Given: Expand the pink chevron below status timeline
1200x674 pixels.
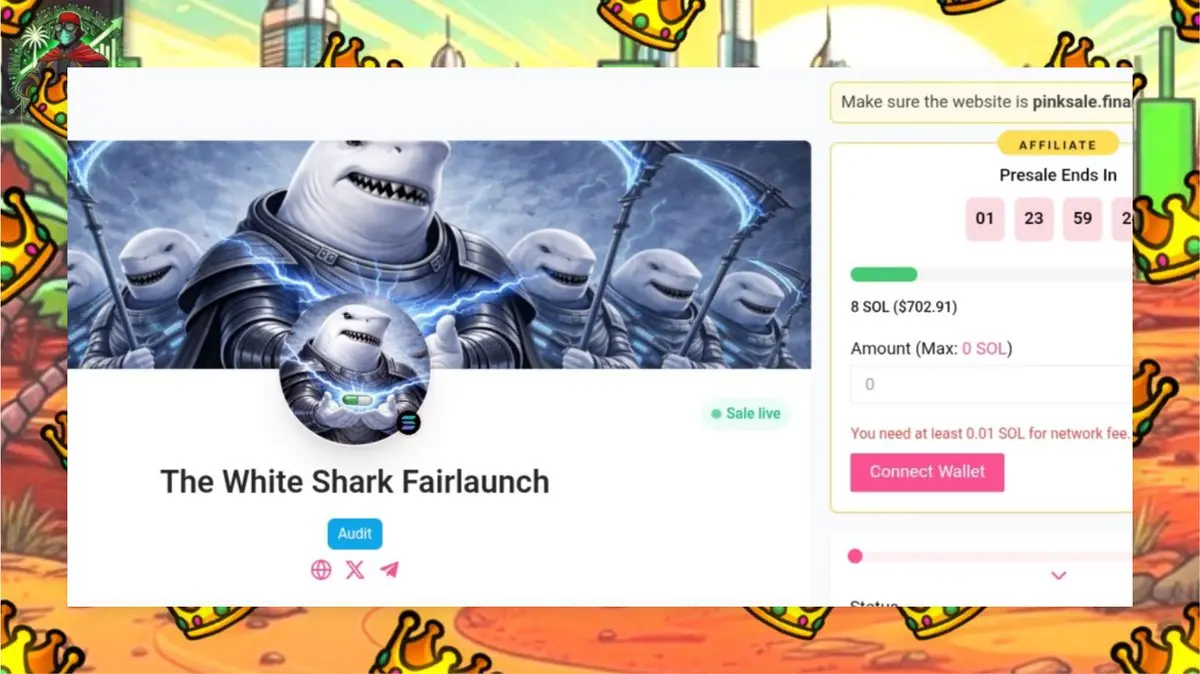Looking at the screenshot, I should coord(1059,575).
